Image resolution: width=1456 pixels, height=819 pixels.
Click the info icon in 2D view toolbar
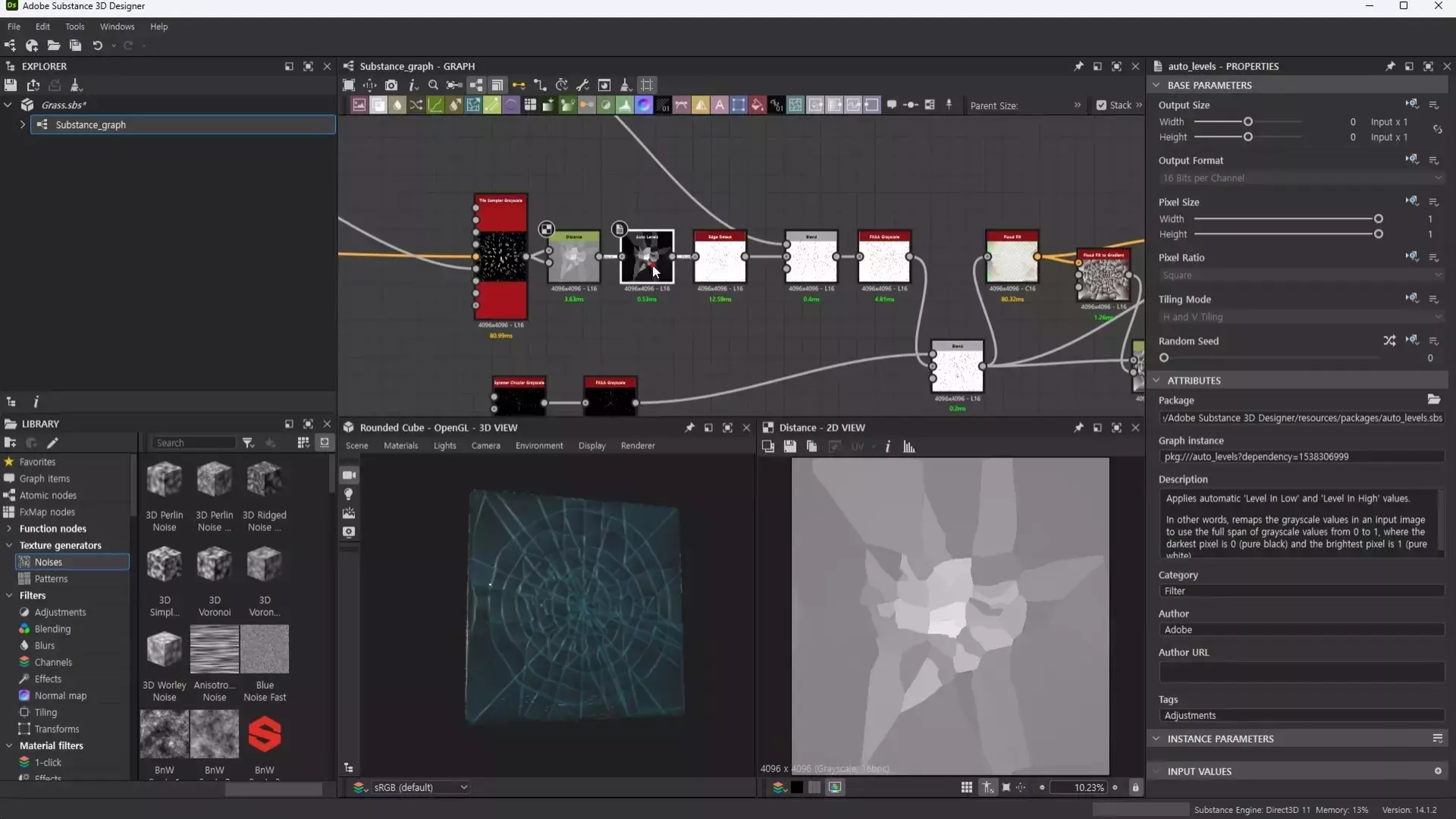point(887,447)
